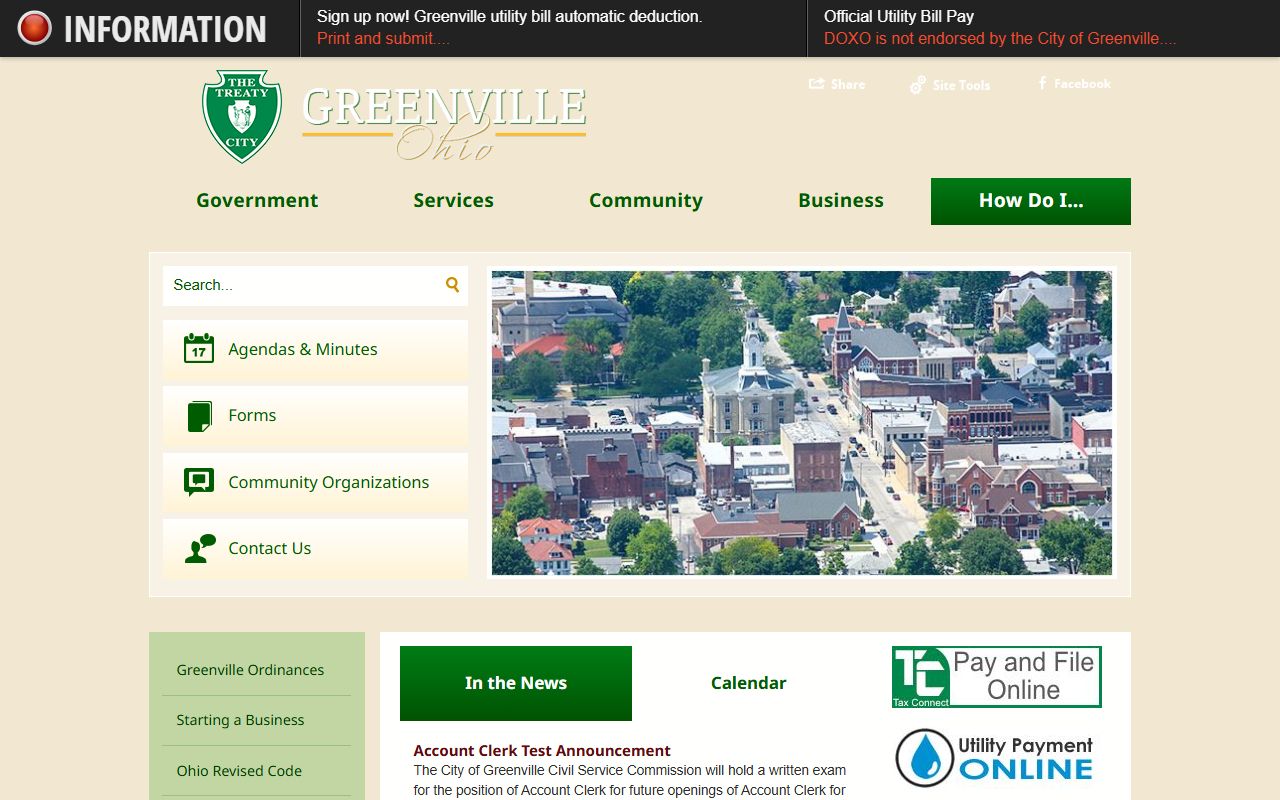Open Greenville Ordinances in the sidebar

coord(250,670)
